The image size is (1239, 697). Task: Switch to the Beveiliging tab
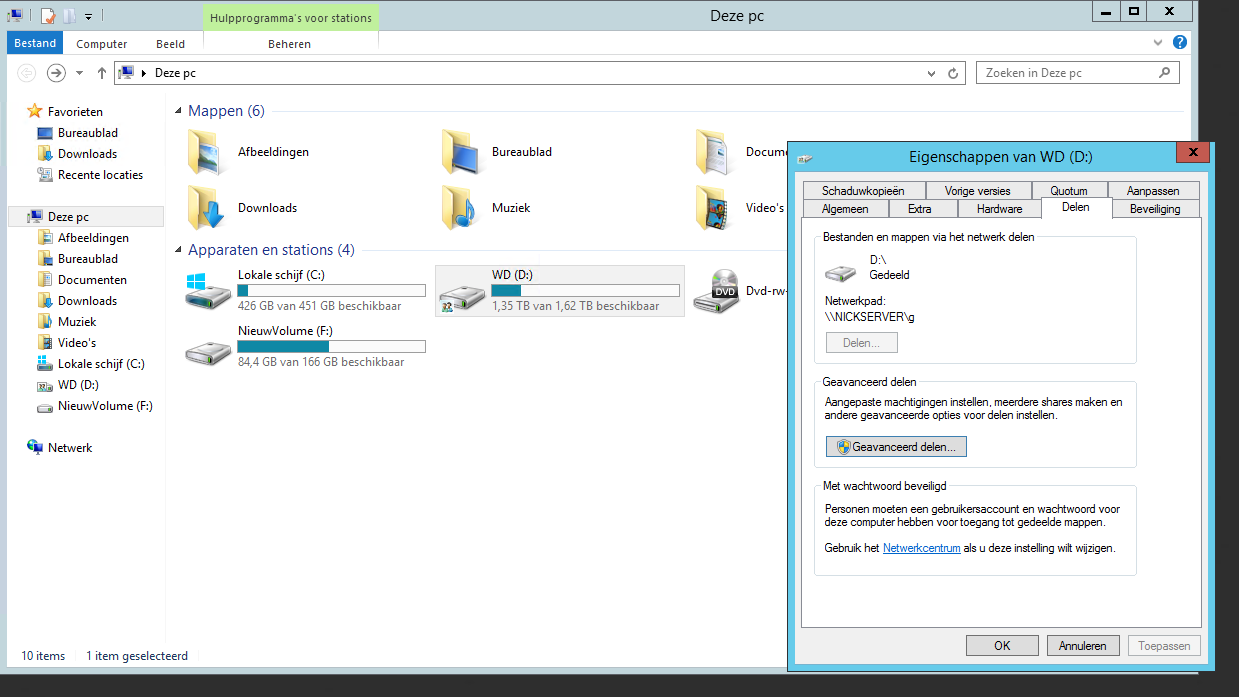[x=1154, y=209]
